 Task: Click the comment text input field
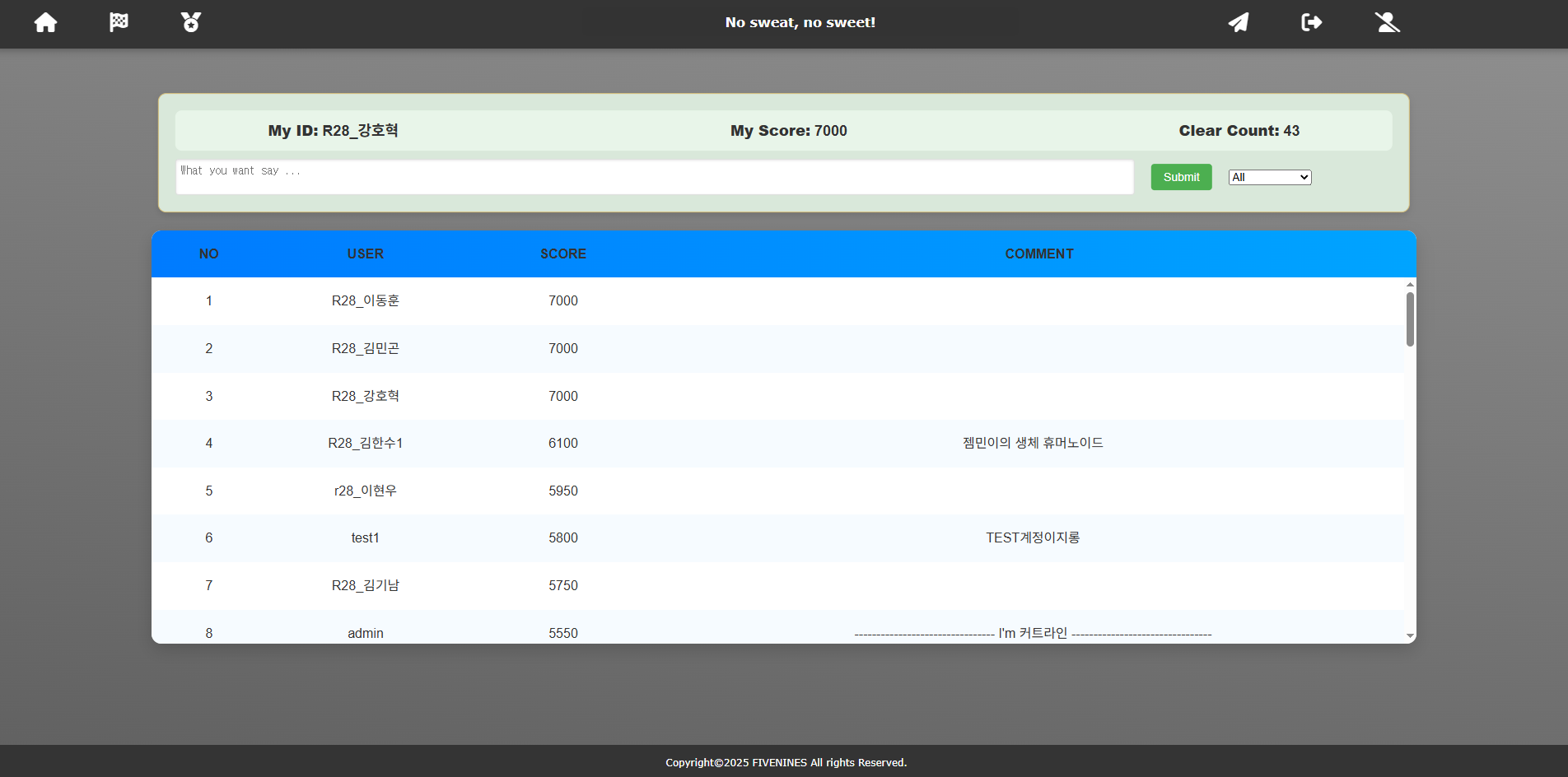[x=654, y=177]
